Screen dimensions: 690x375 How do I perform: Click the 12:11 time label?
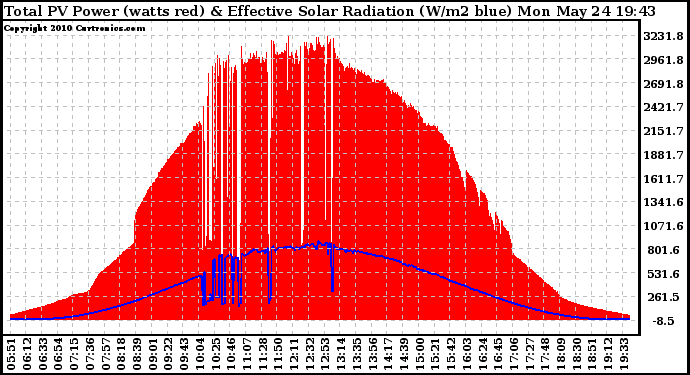coord(294,354)
